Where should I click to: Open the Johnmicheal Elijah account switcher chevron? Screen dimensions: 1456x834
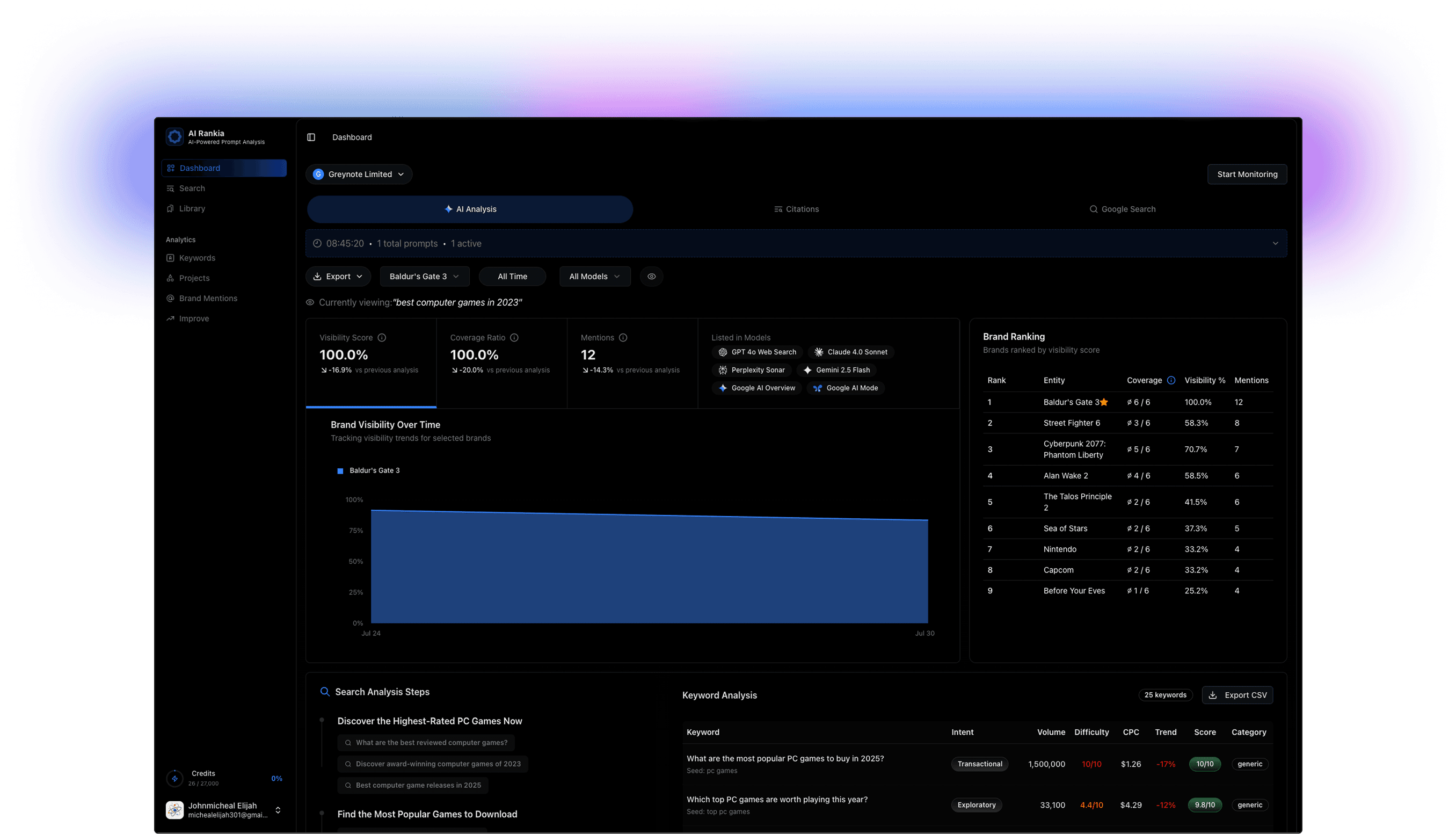[x=278, y=810]
